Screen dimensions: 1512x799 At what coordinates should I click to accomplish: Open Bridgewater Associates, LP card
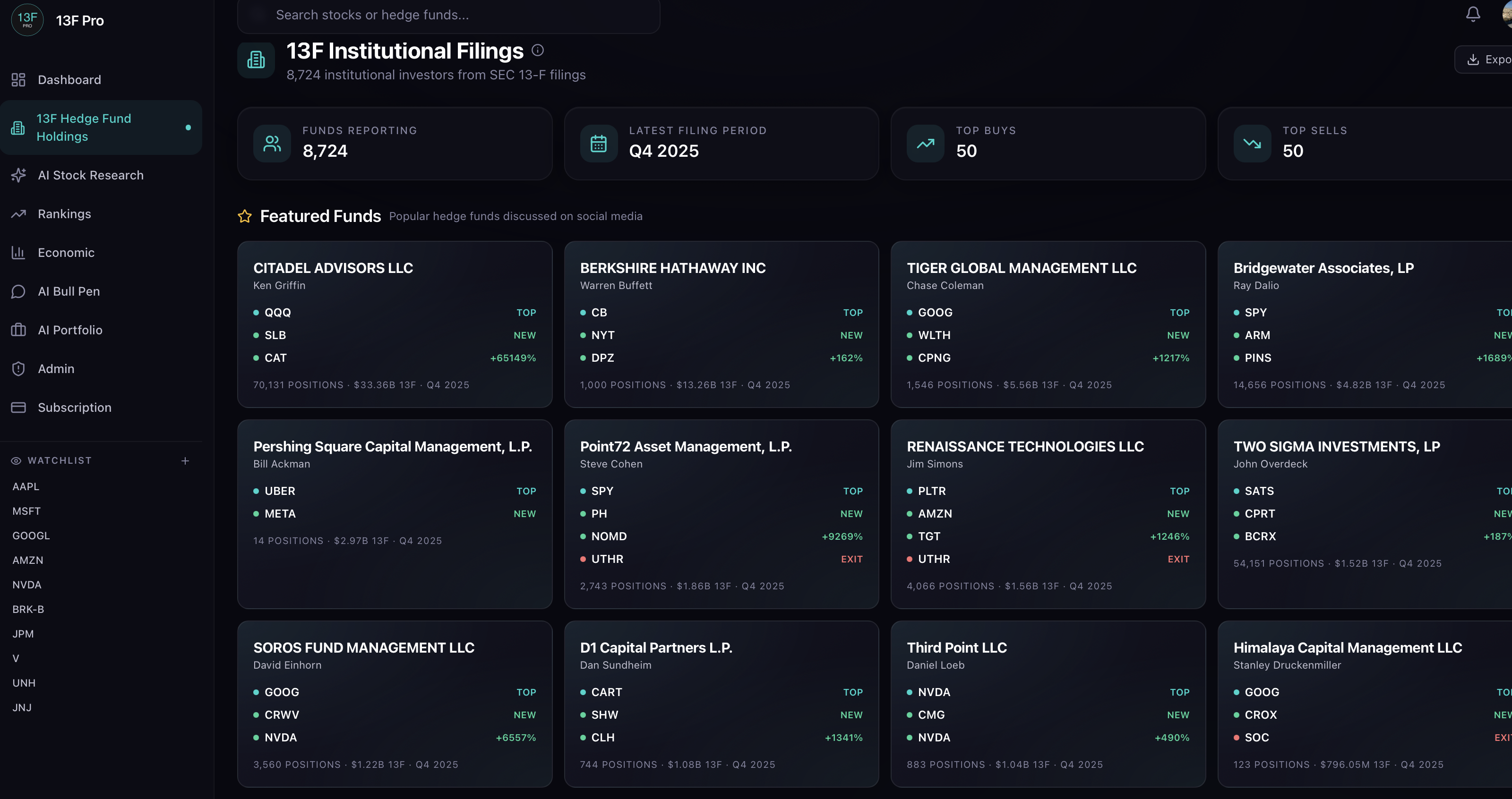1365,324
